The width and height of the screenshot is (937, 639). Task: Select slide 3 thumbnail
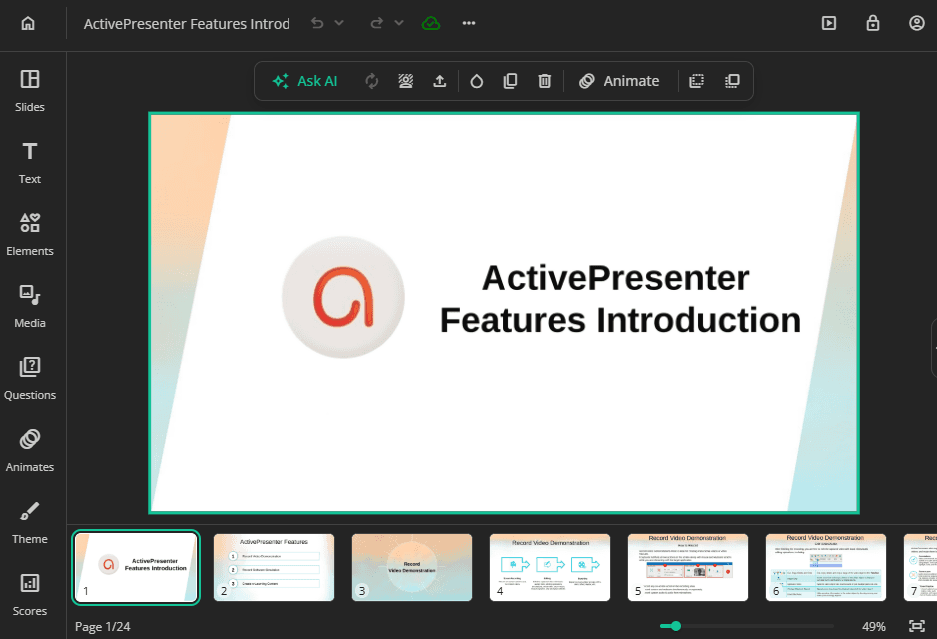412,567
